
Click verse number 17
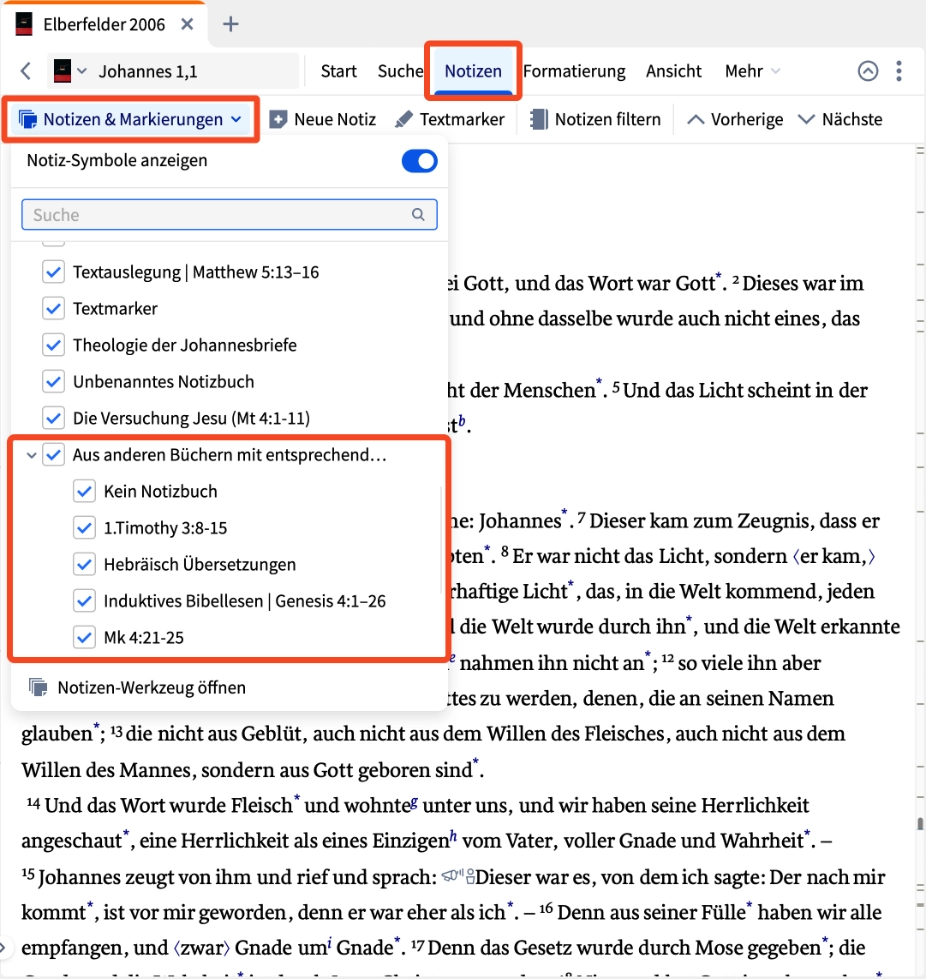pos(418,947)
